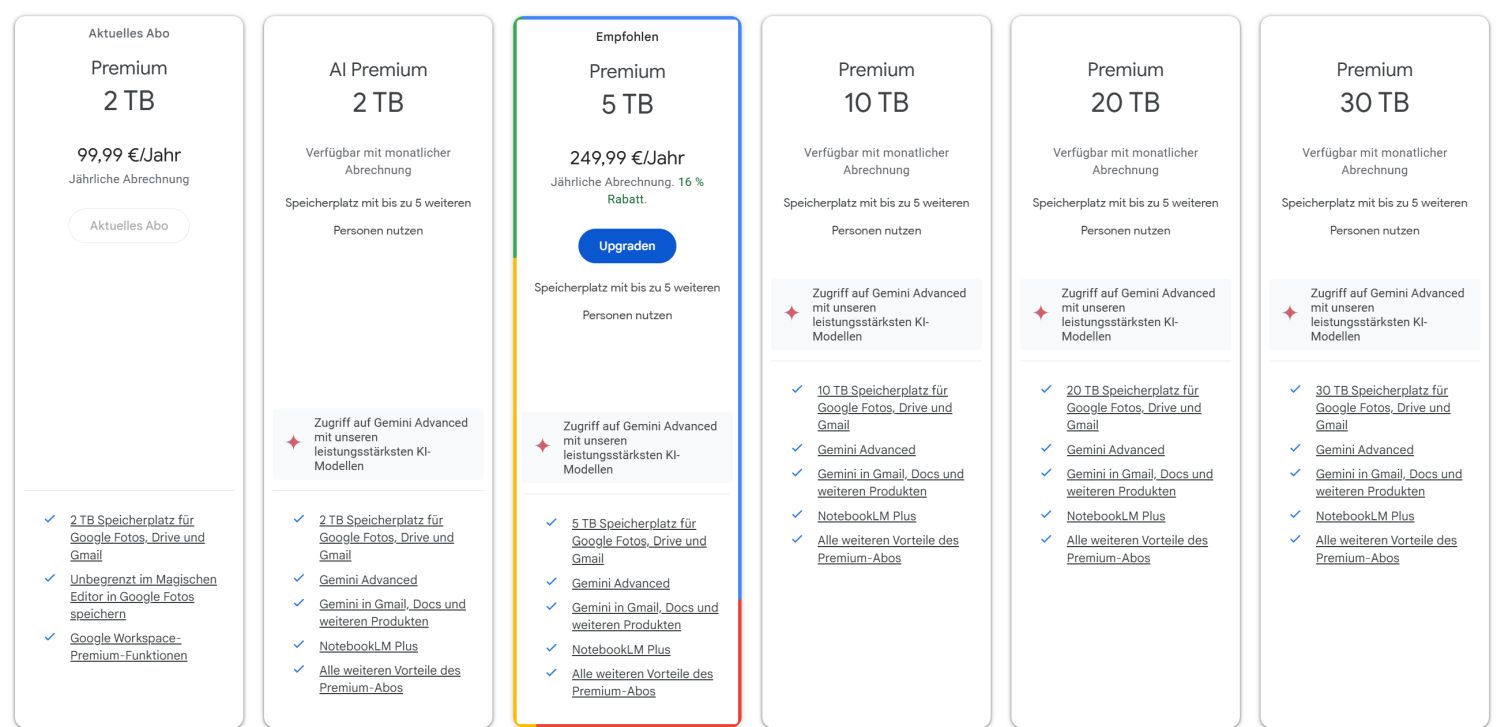Click Gemini sparkle icon in Premium 30 TB card
This screenshot has height=727, width=1500.
coord(1290,313)
